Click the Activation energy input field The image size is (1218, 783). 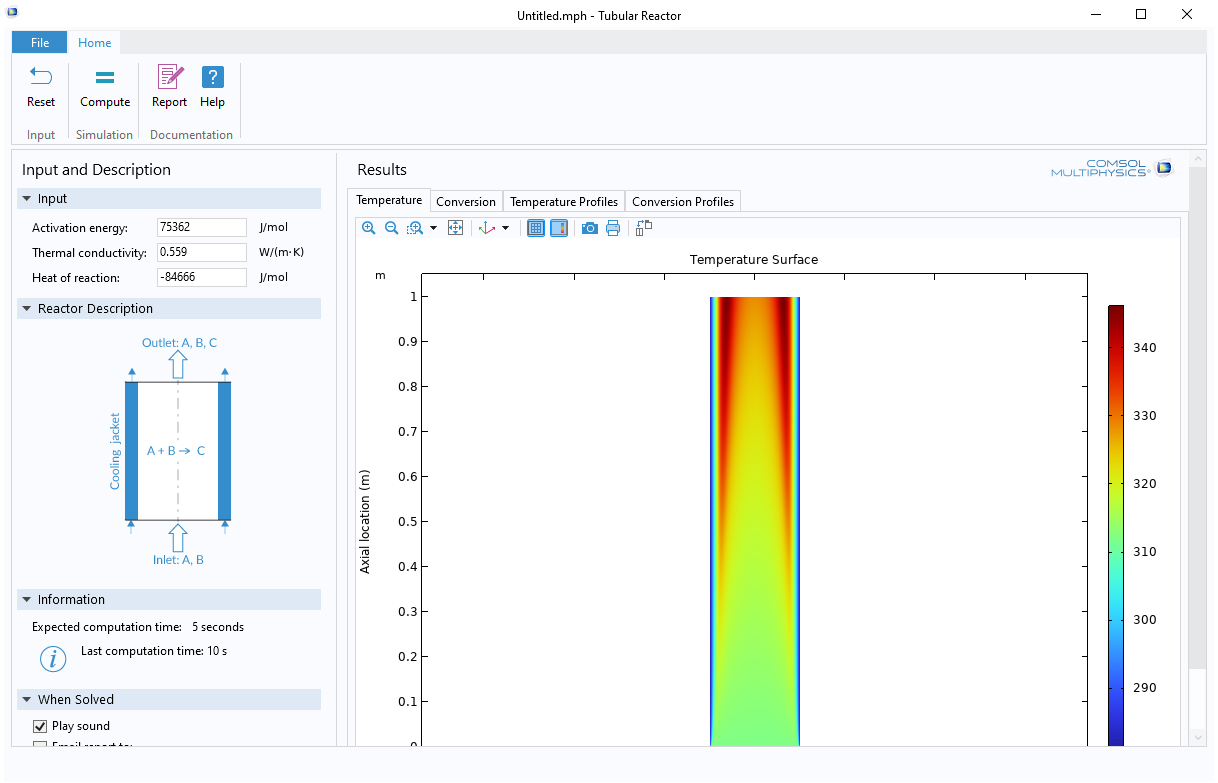point(201,227)
